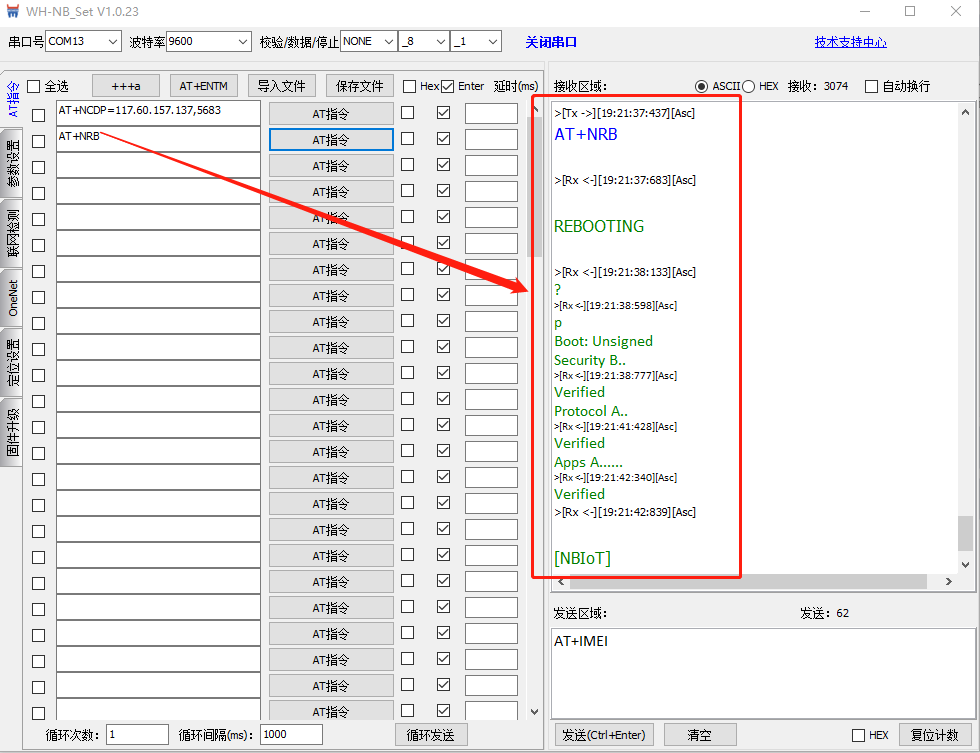Viewport: 980px width, 753px height.
Task: Click the 保存文件 save file button
Action: pos(359,86)
